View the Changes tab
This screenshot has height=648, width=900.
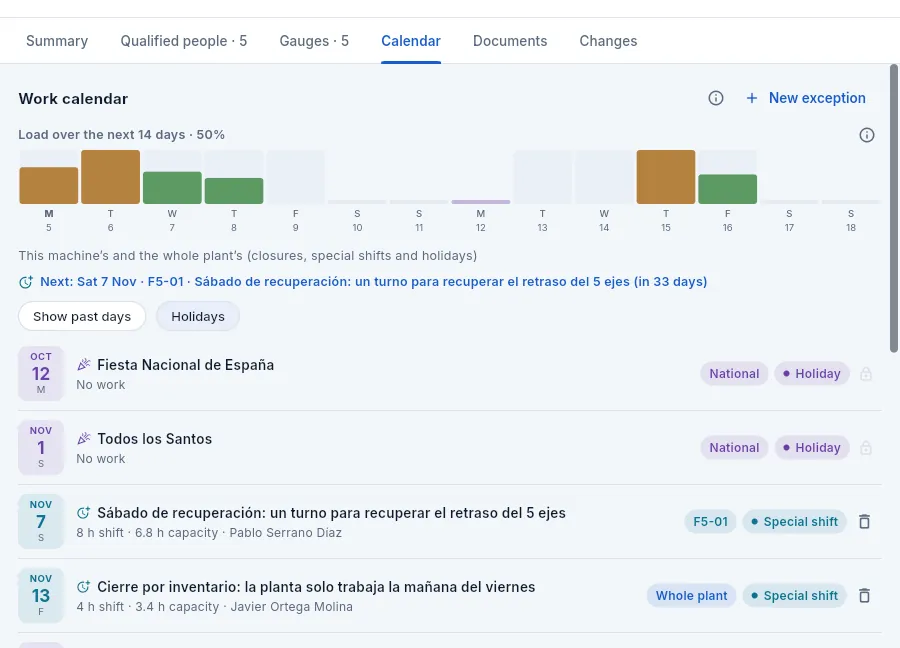pyautogui.click(x=608, y=41)
